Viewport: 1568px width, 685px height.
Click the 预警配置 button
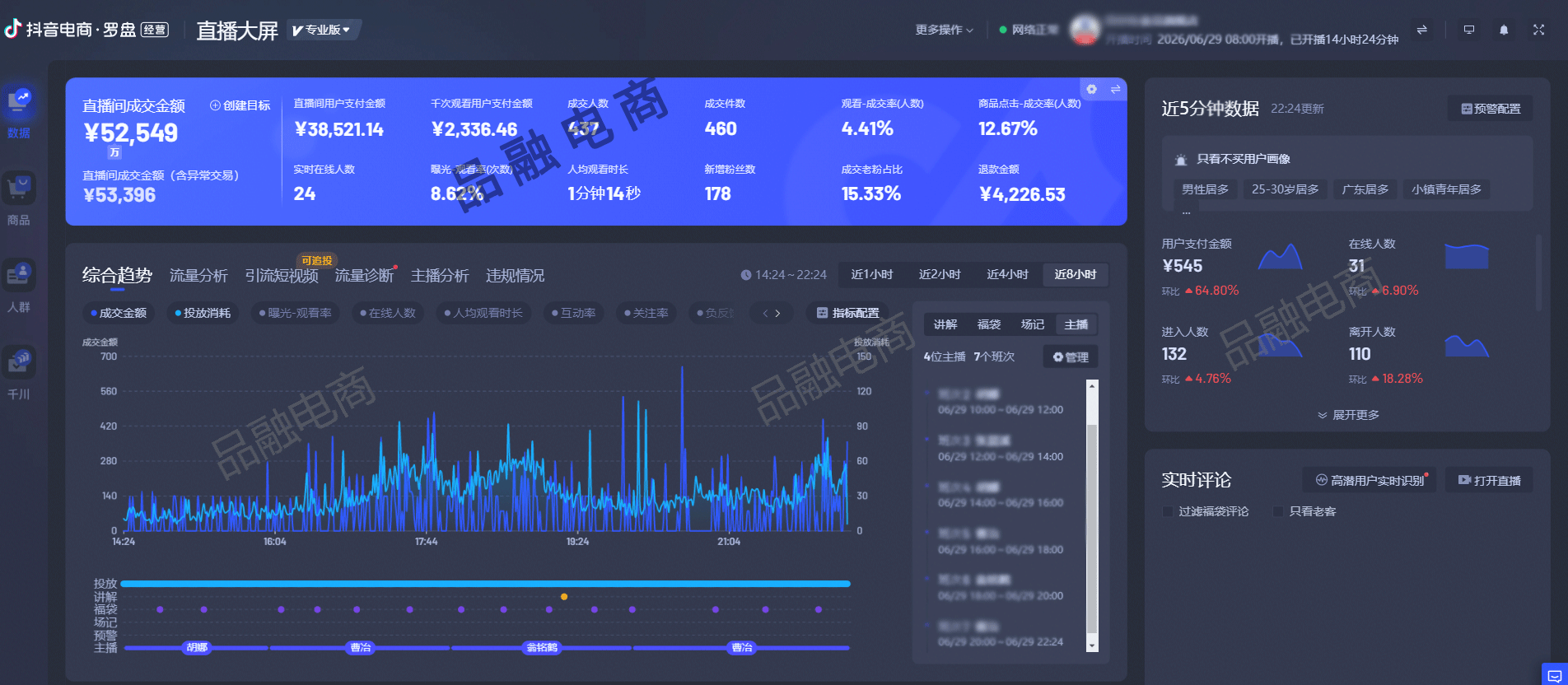click(x=1491, y=109)
